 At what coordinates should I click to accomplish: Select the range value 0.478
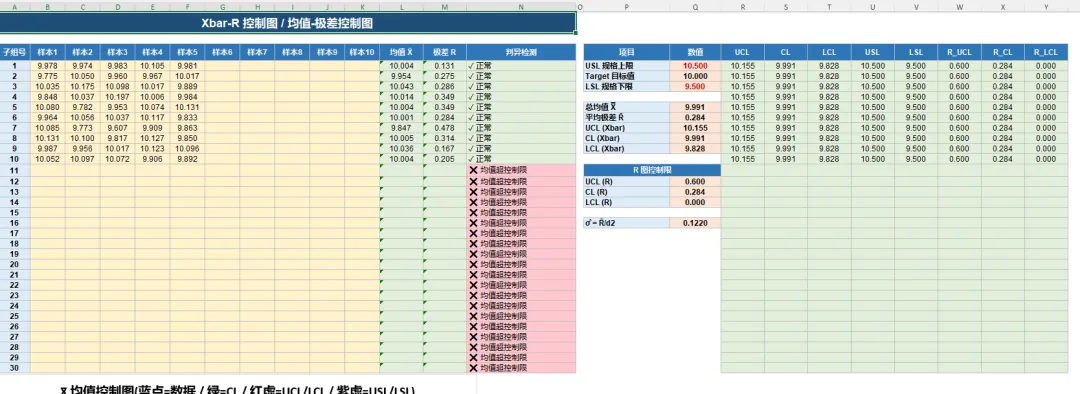click(x=444, y=128)
